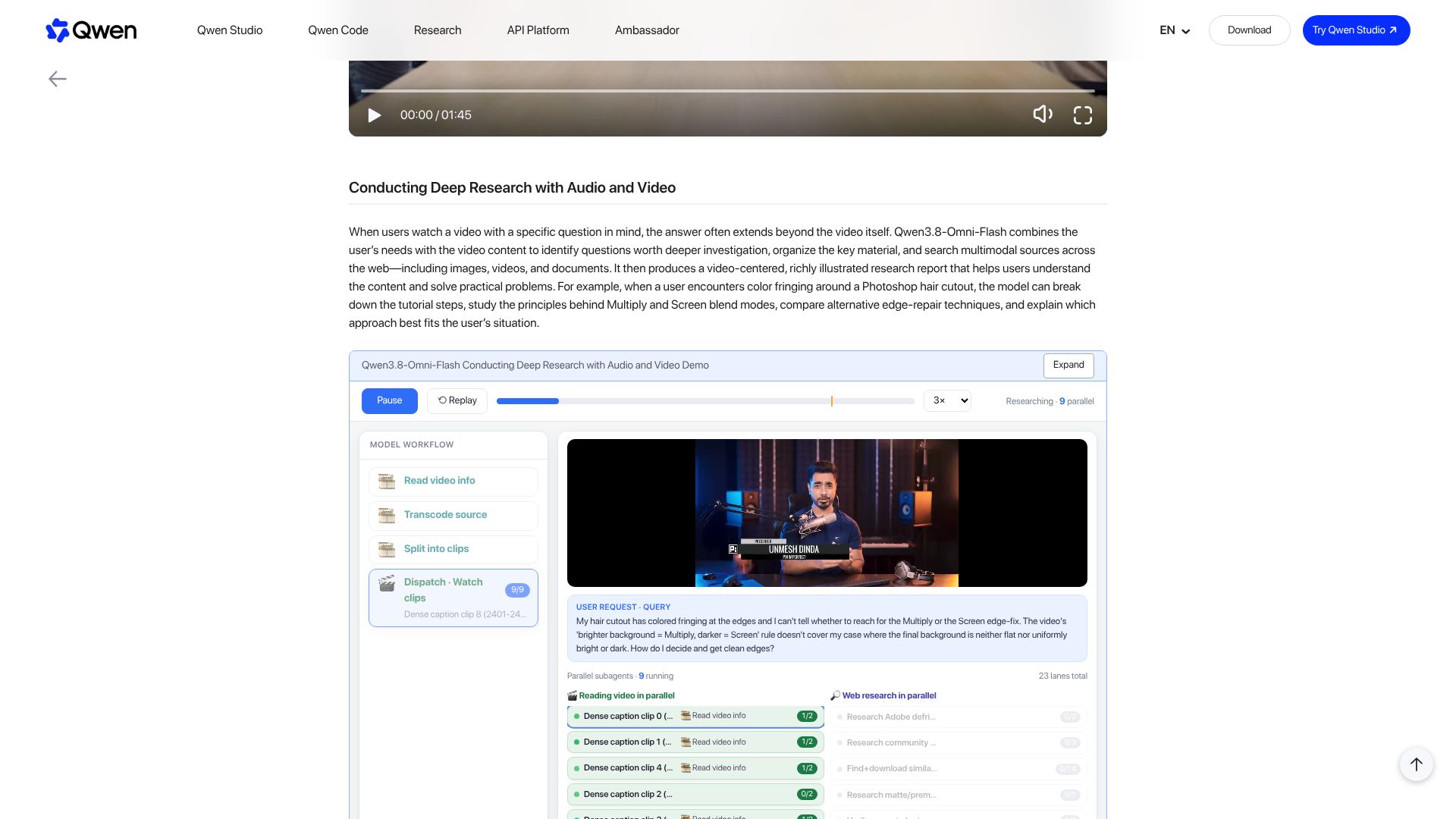Mute the video via speaker icon
This screenshot has height=819, width=1456.
(1043, 115)
